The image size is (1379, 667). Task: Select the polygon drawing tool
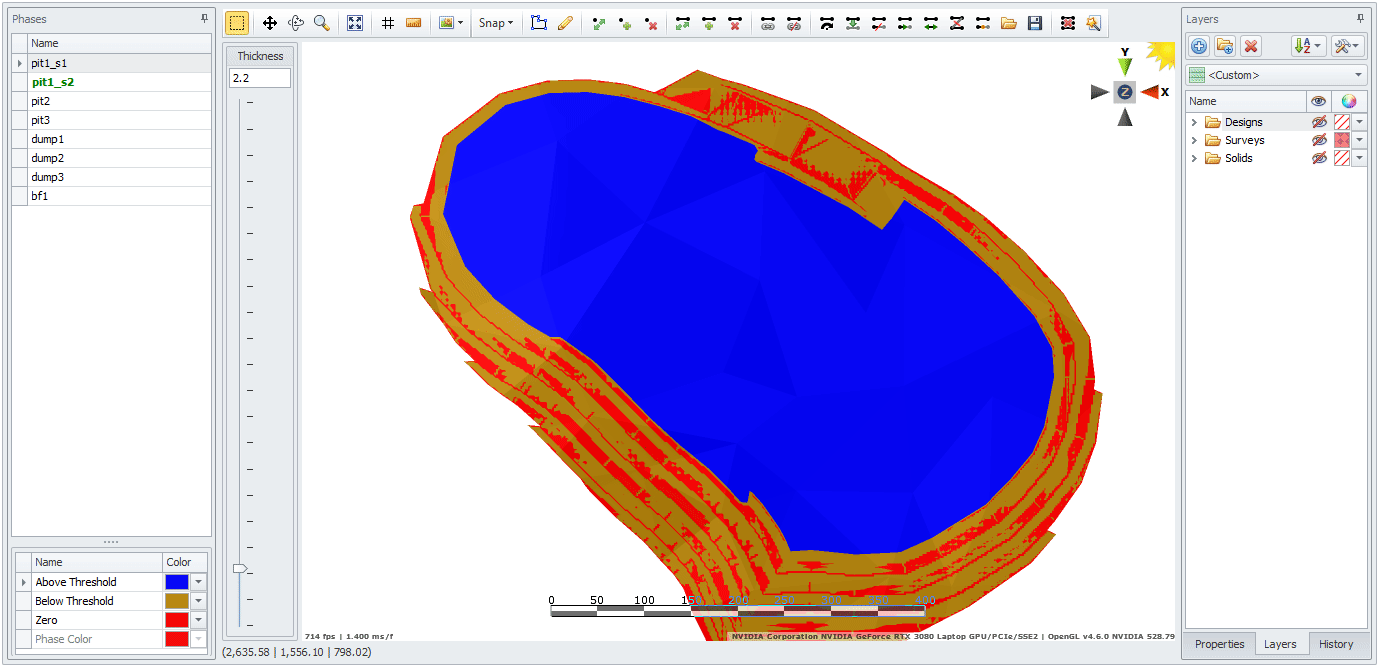(x=539, y=22)
